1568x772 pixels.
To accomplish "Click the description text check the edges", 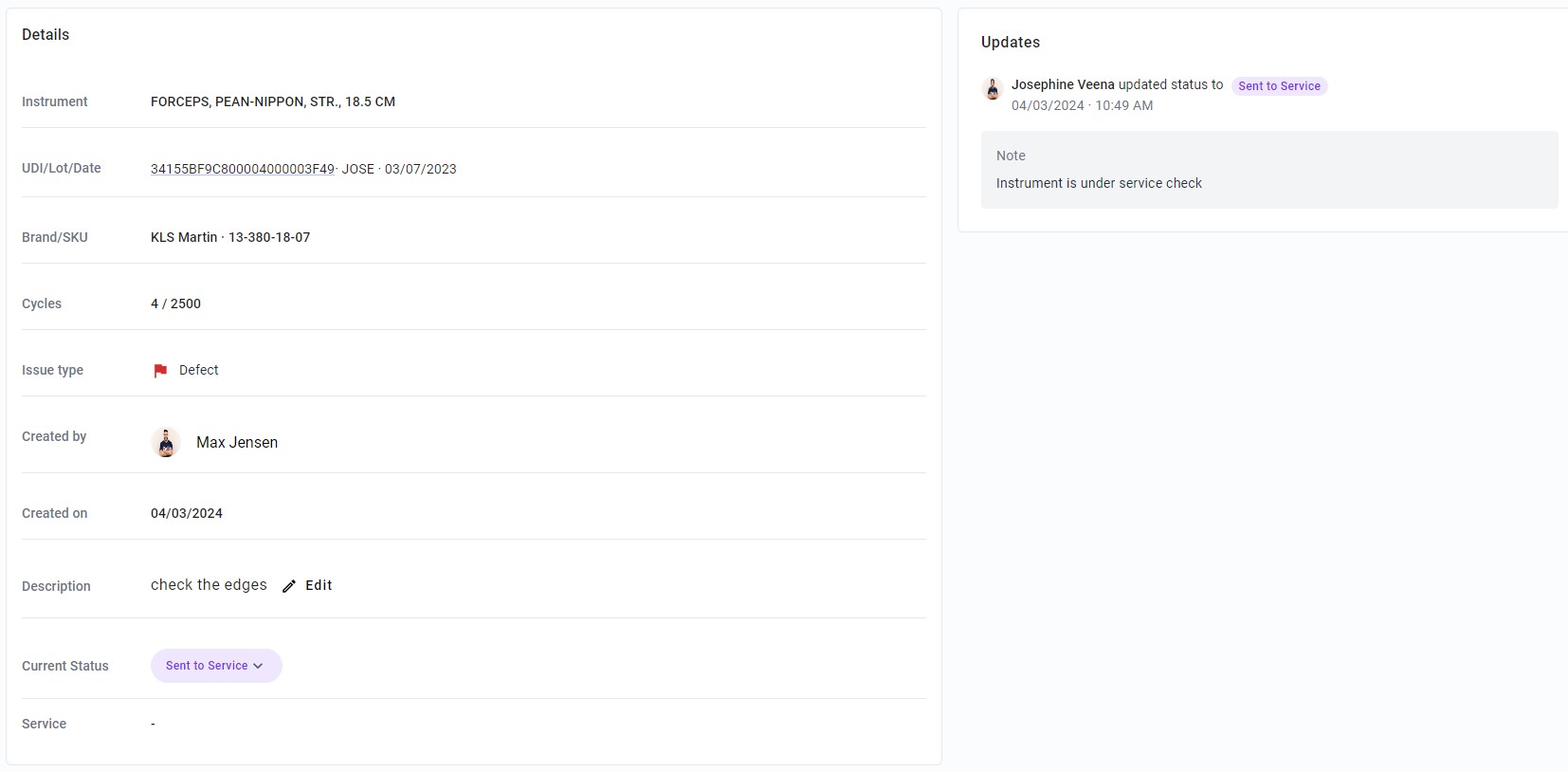I will point(209,585).
